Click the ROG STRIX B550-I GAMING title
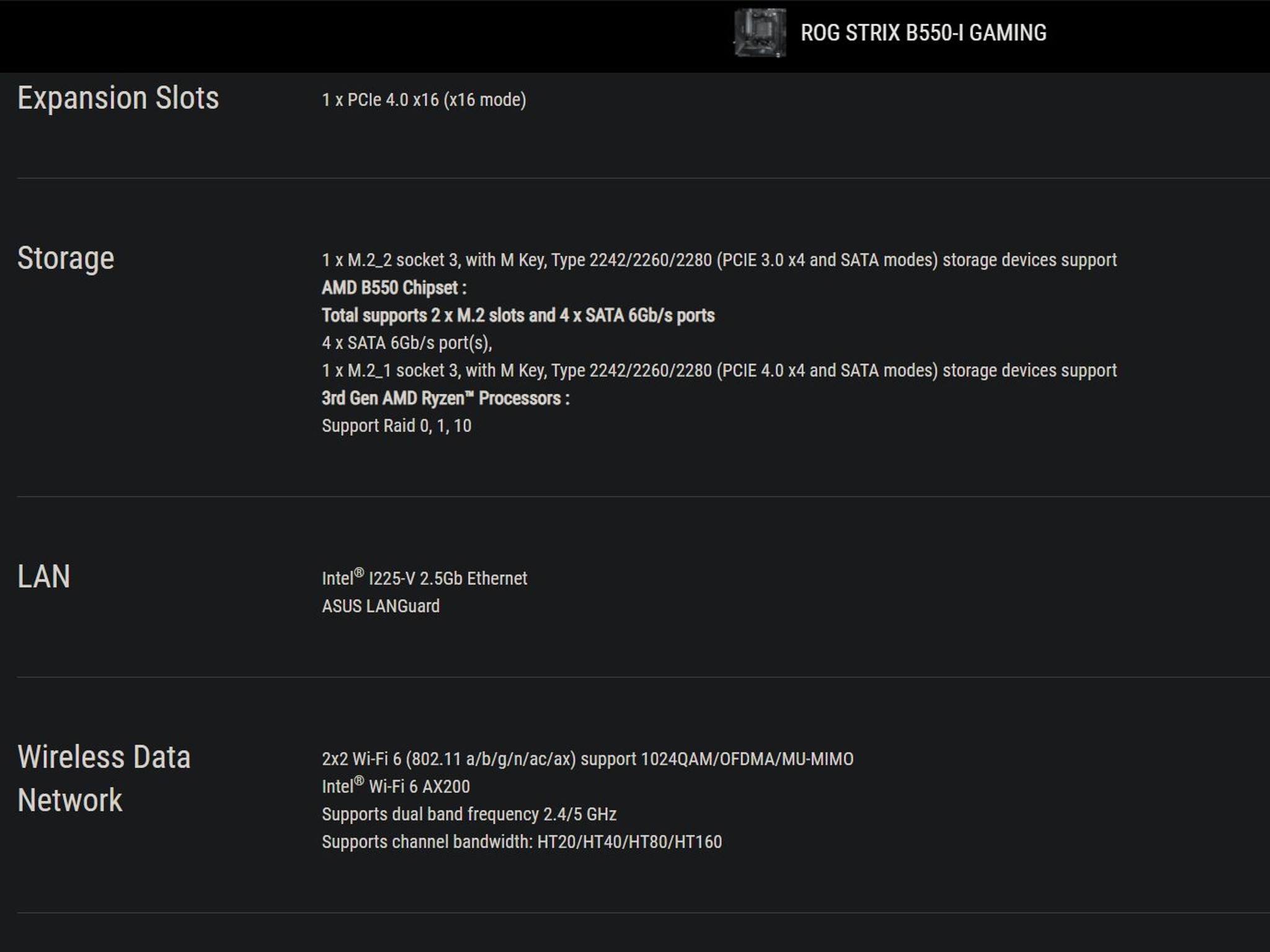The width and height of the screenshot is (1270, 952). tap(923, 33)
